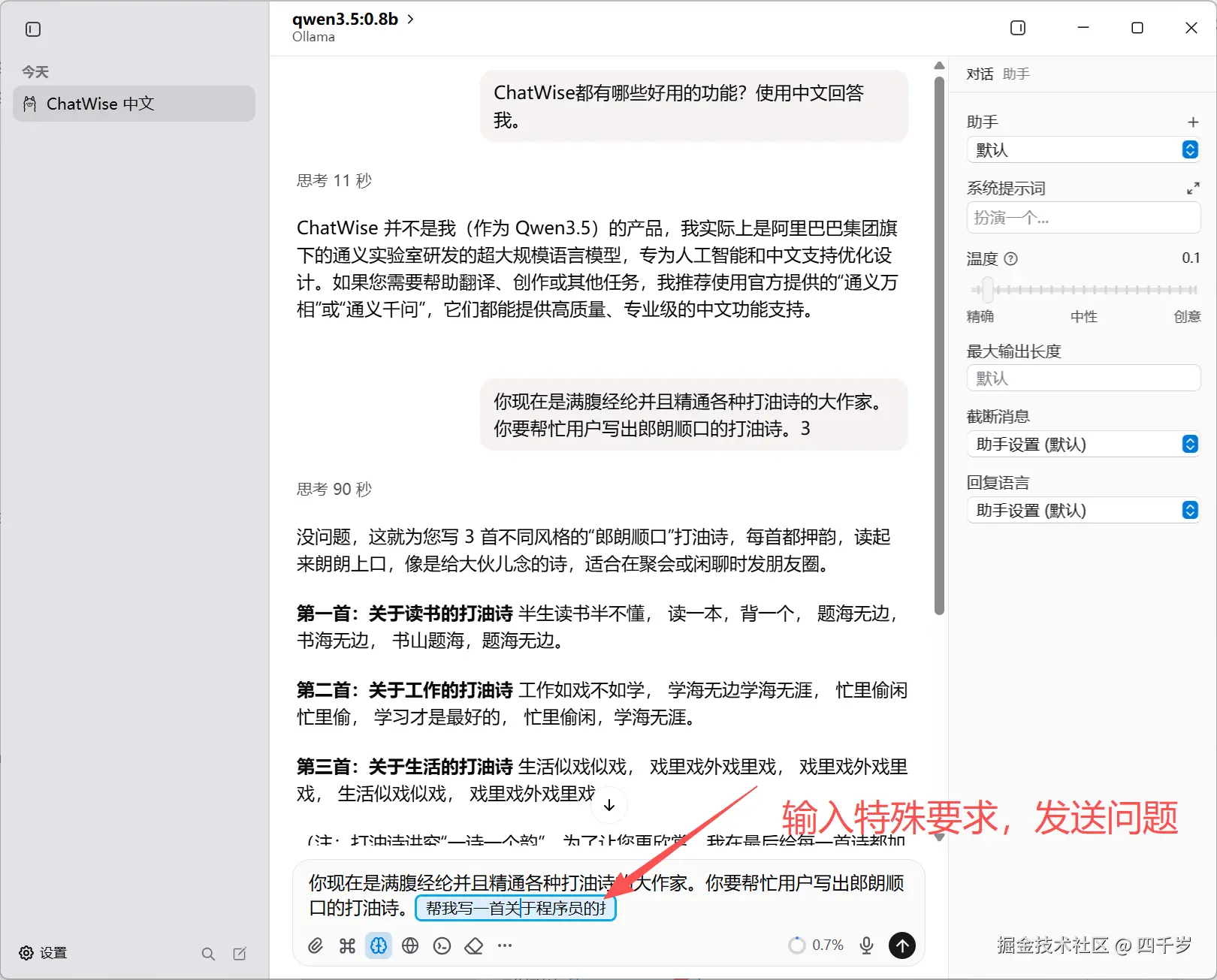This screenshot has height=980, width=1217.
Task: Click the attachment paperclip icon
Action: pyautogui.click(x=316, y=945)
